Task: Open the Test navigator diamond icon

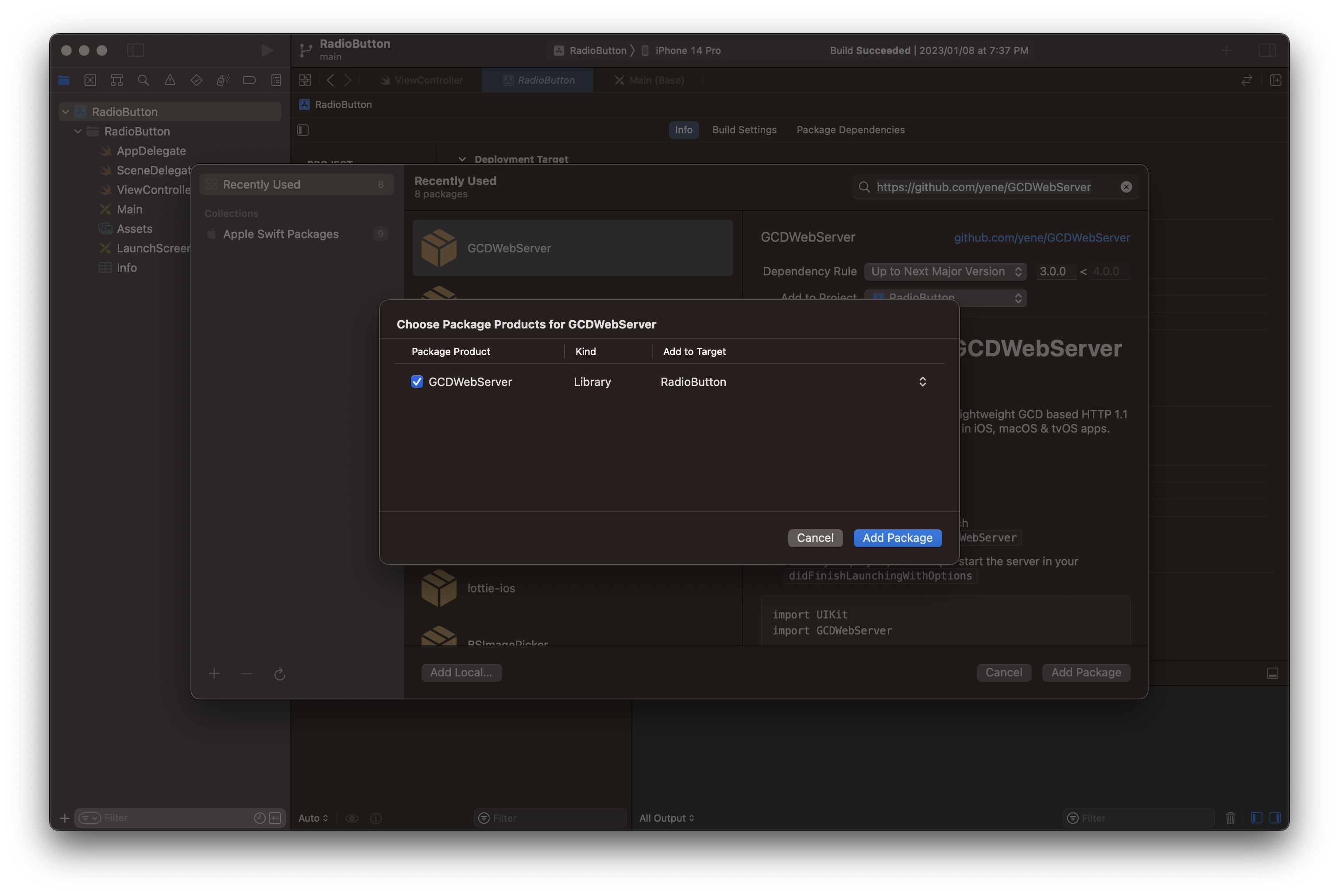Action: click(197, 81)
